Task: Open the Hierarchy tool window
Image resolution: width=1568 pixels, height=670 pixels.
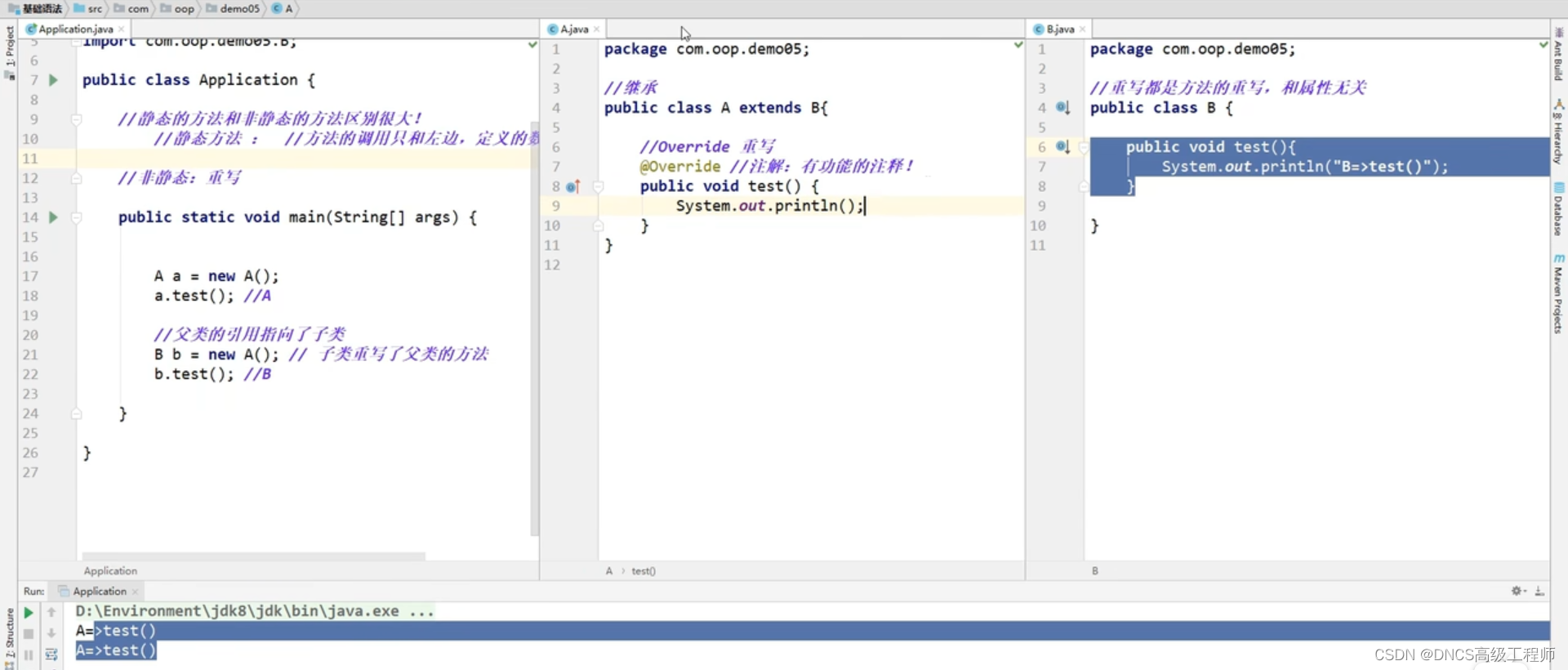Action: tap(1558, 133)
